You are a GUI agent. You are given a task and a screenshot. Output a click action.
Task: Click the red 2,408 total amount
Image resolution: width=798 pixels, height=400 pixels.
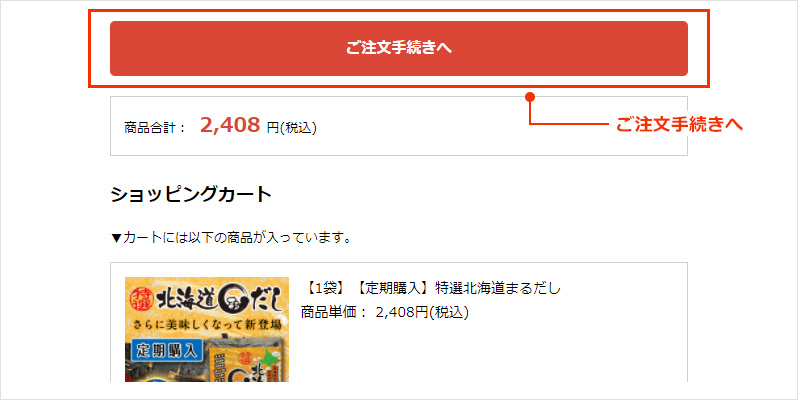coord(230,125)
